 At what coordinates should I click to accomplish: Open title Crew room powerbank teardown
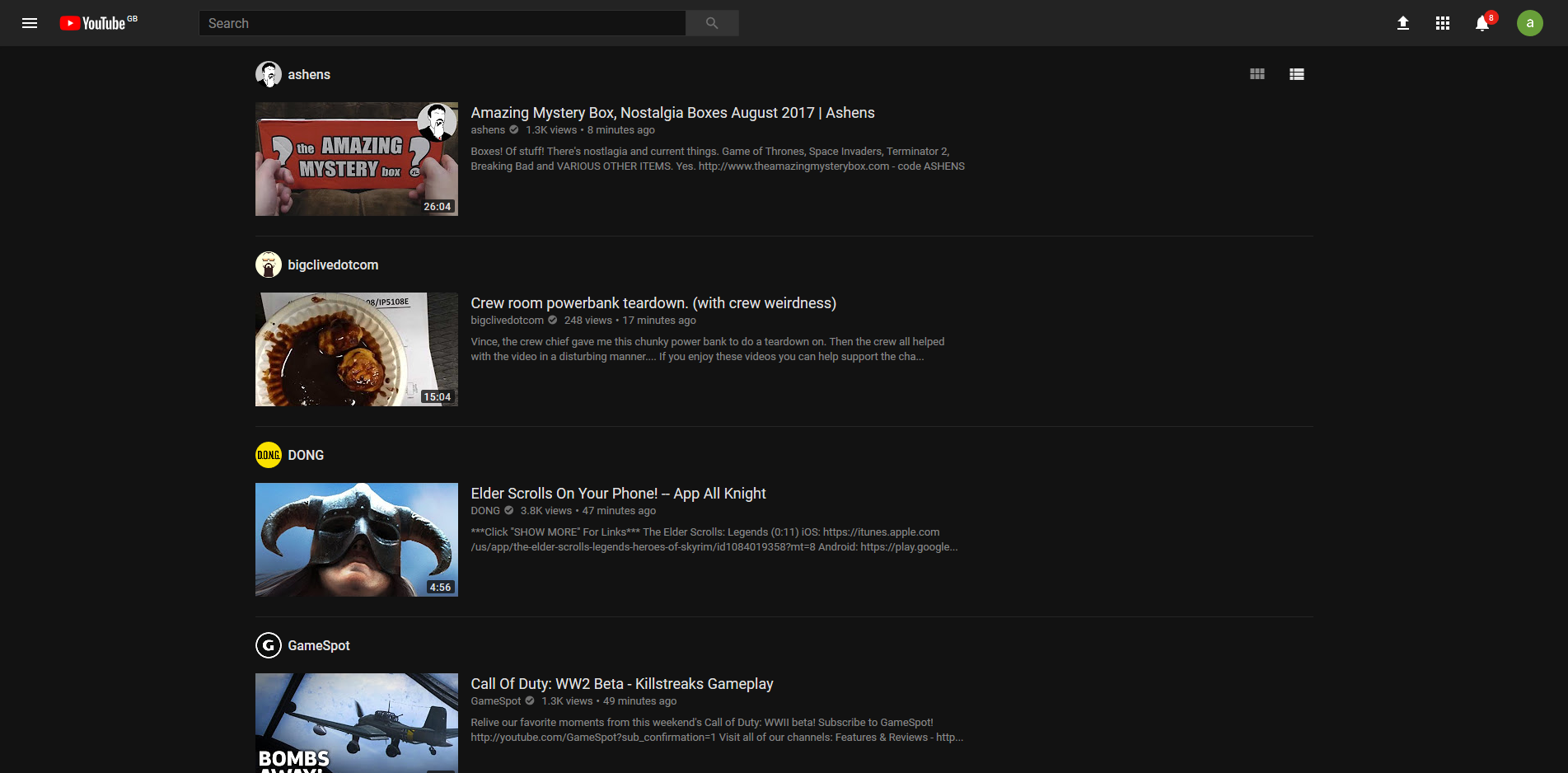click(x=653, y=303)
